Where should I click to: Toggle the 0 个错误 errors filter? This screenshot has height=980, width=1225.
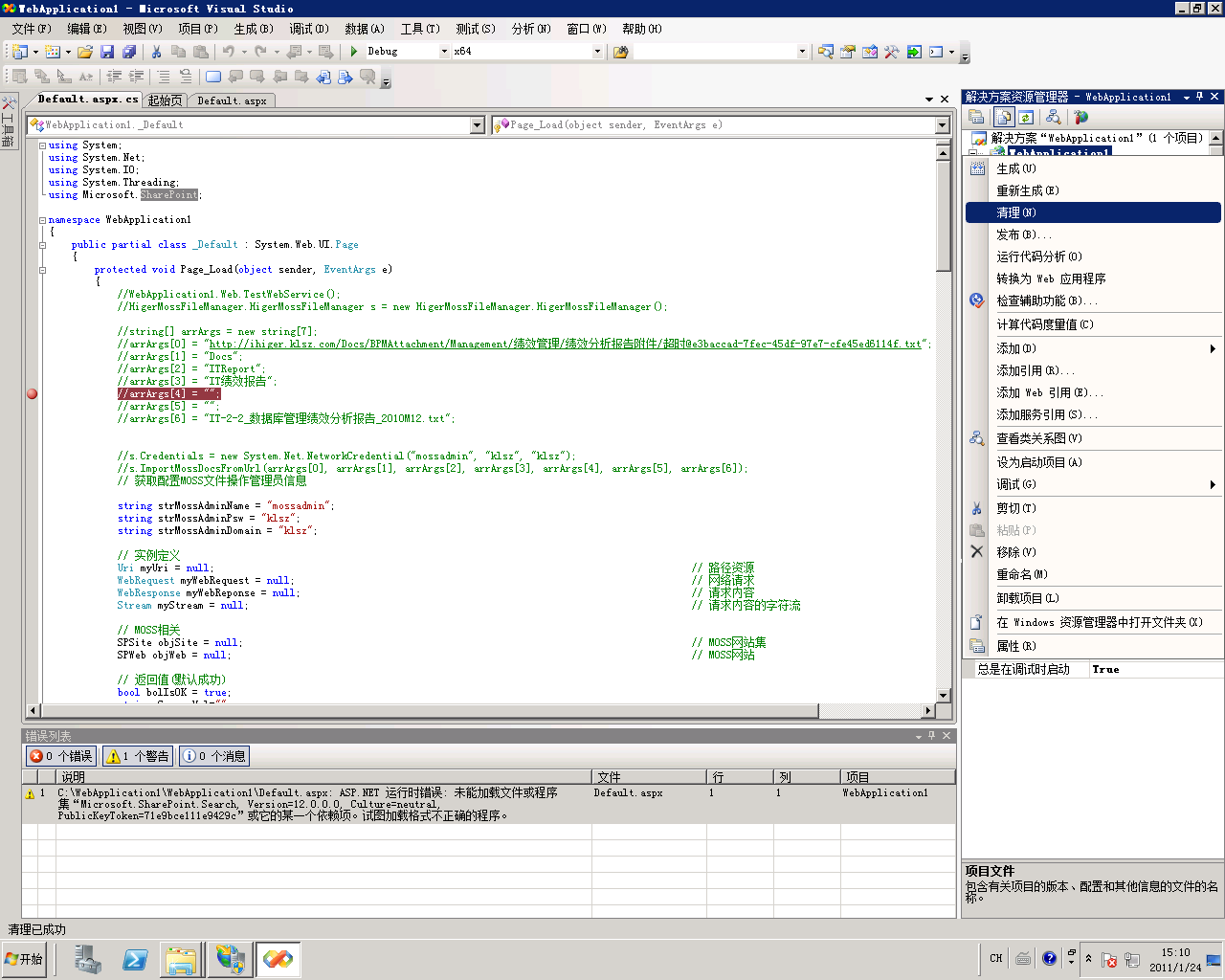point(60,756)
